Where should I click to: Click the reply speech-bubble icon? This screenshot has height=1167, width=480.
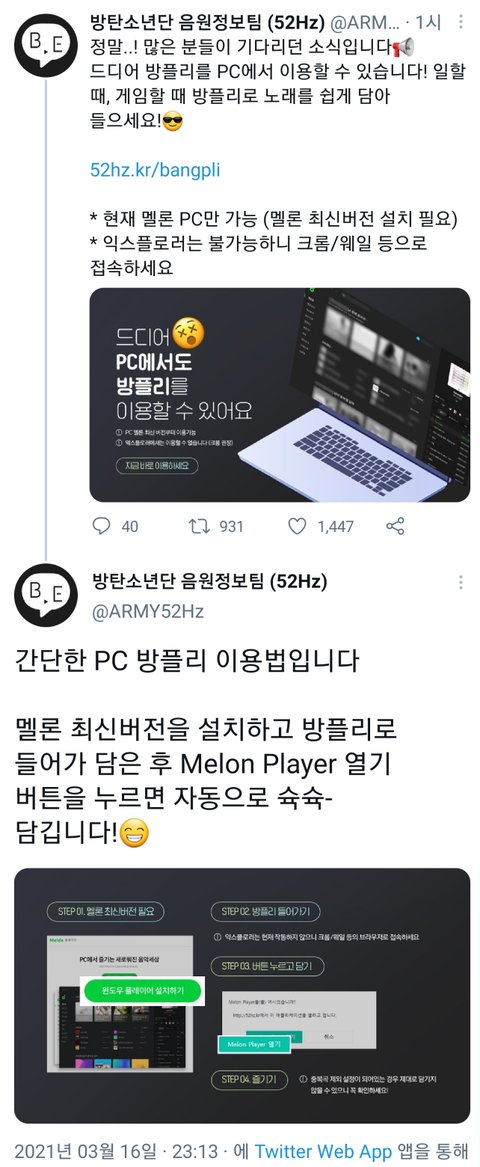pyautogui.click(x=101, y=525)
